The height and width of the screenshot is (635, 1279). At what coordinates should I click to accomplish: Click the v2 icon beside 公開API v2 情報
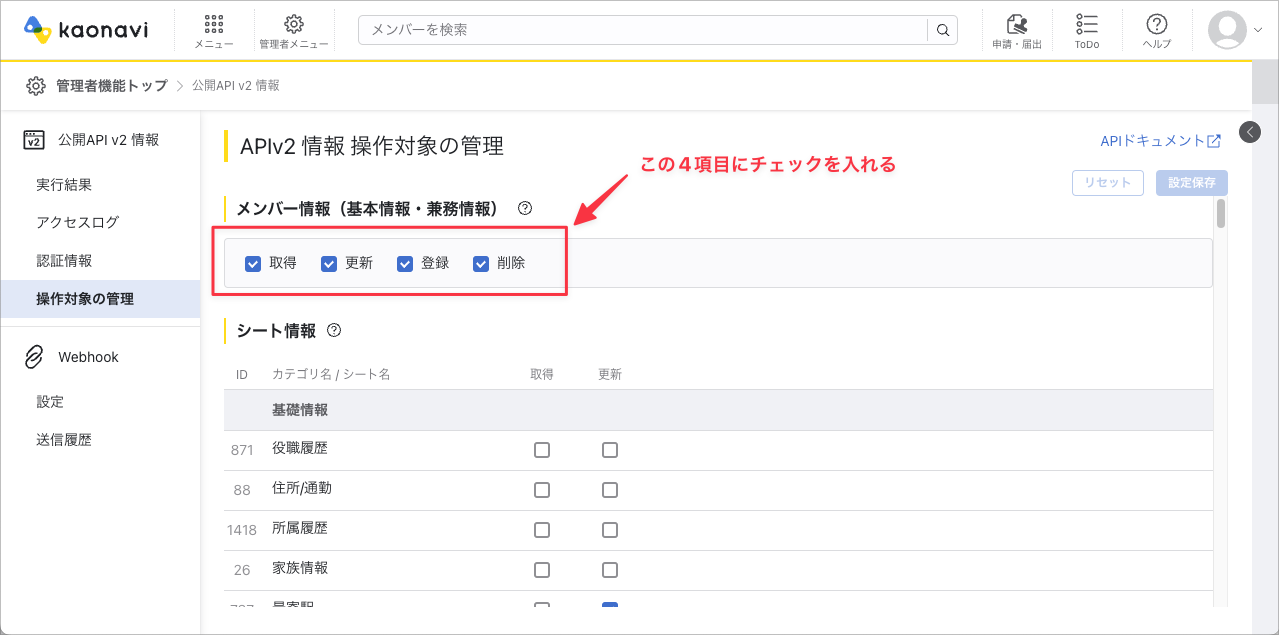[34, 140]
